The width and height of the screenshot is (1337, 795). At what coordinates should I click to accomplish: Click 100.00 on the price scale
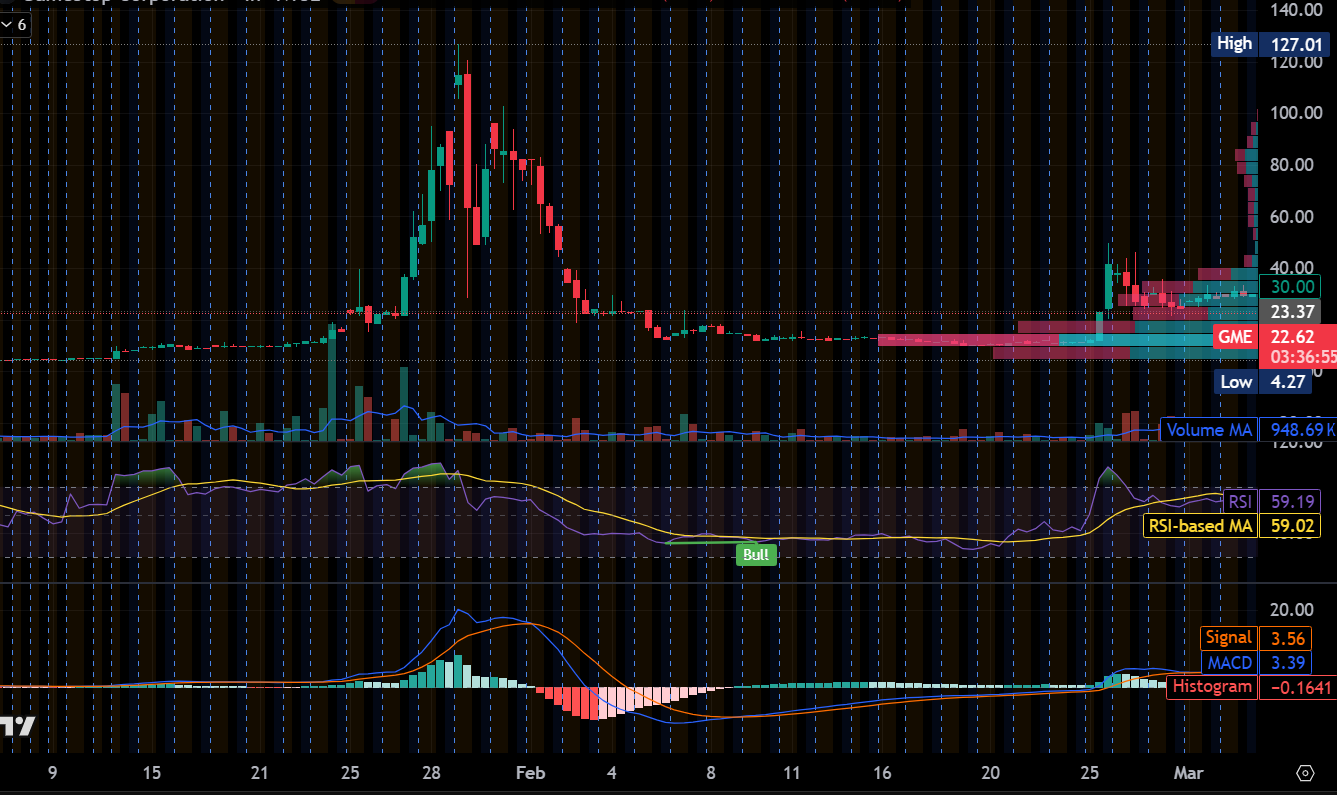pos(1297,113)
